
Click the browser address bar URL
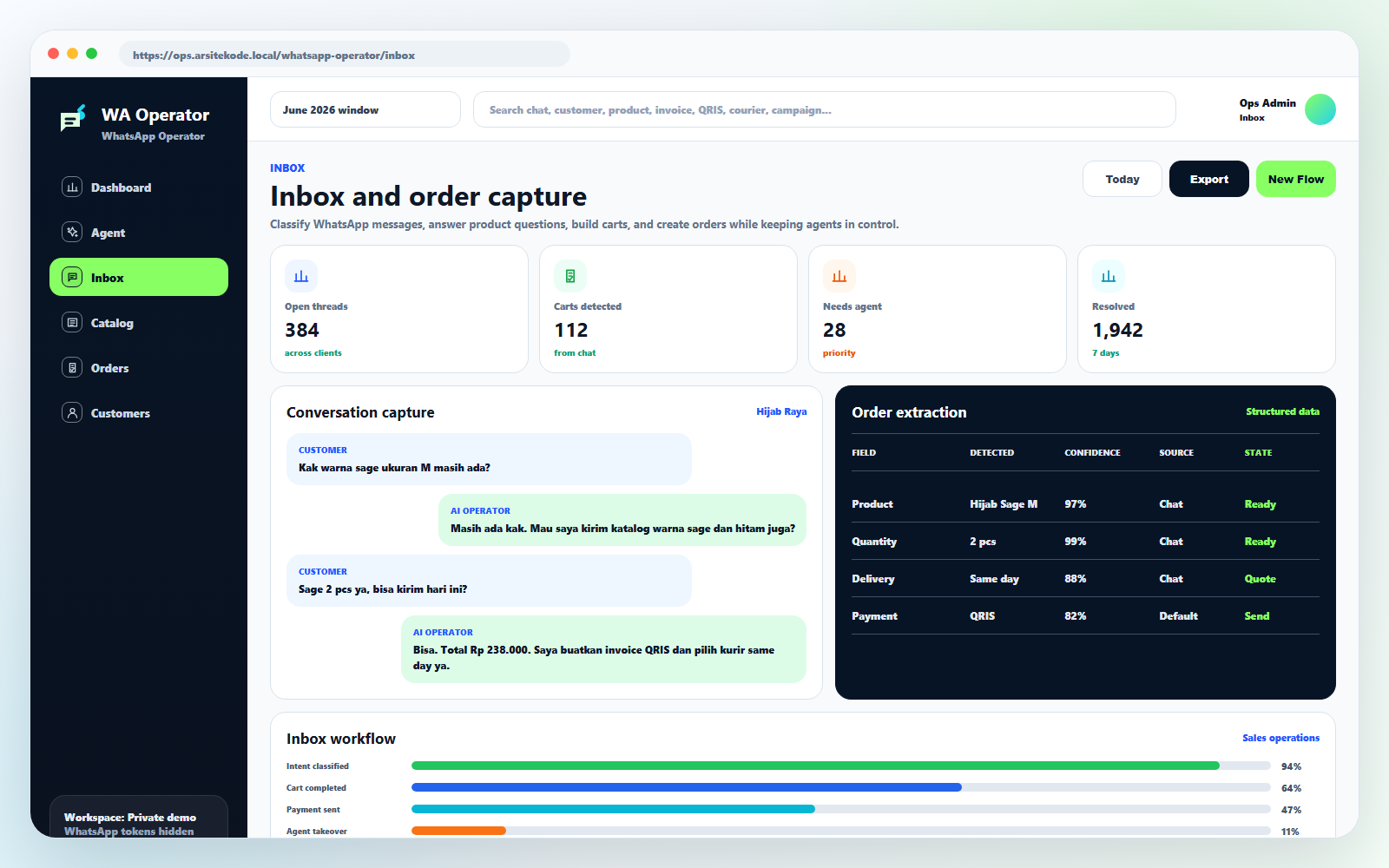click(345, 55)
